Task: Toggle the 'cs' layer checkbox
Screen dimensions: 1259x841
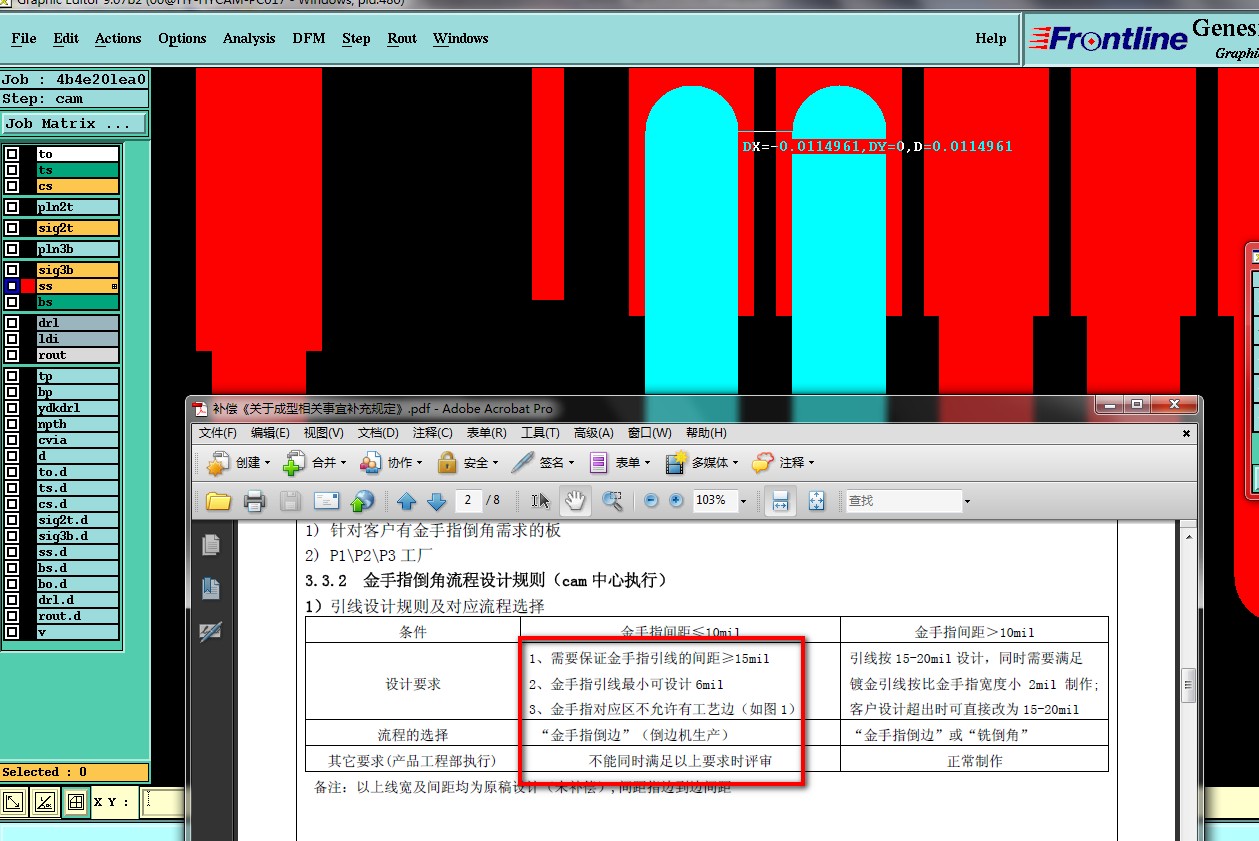Action: (x=11, y=186)
